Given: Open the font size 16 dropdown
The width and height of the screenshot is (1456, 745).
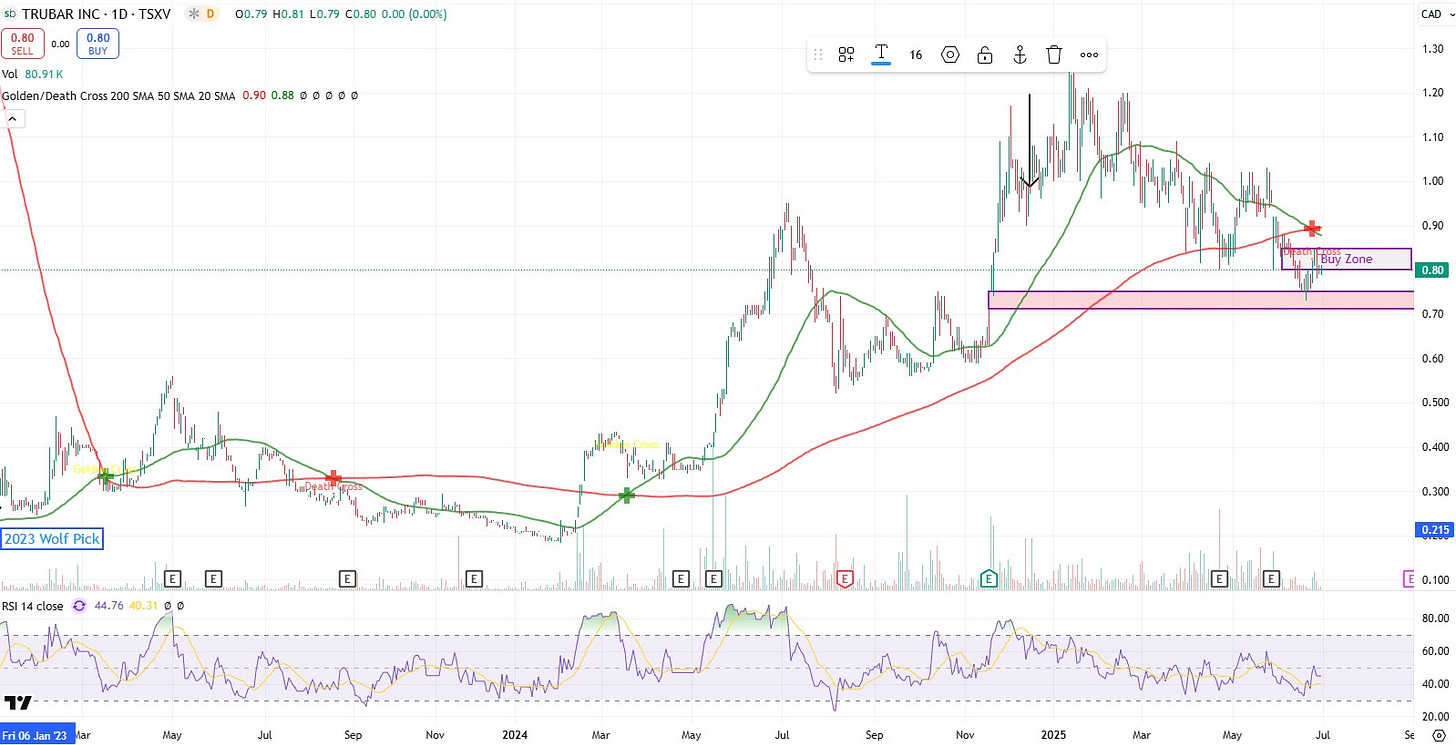Looking at the screenshot, I should pyautogui.click(x=916, y=55).
